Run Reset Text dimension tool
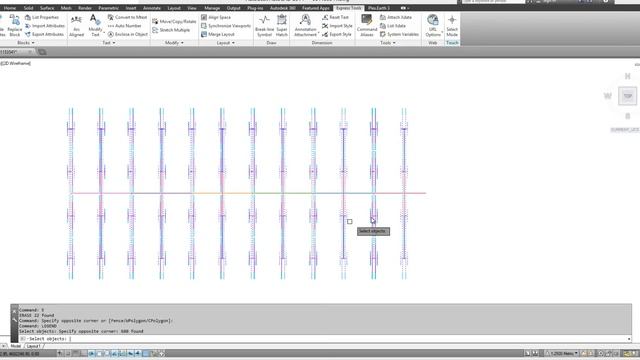Image resolution: width=640 pixels, height=360 pixels. click(336, 17)
